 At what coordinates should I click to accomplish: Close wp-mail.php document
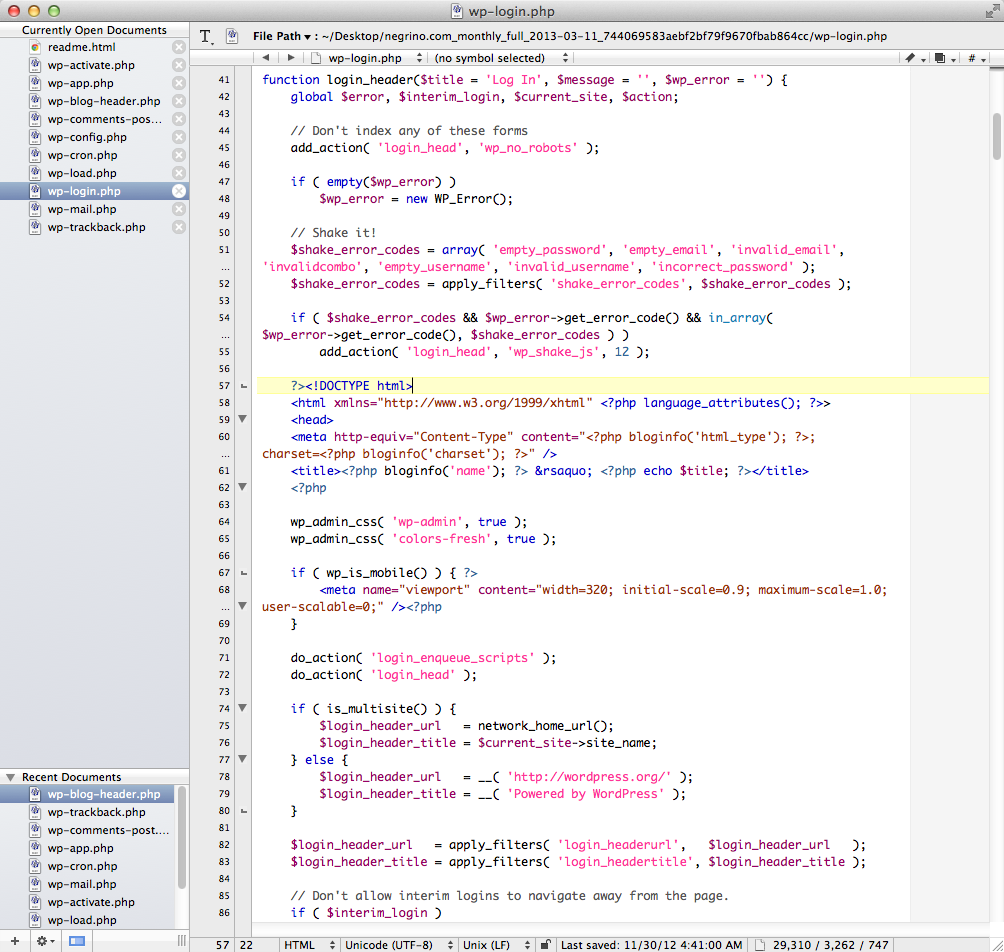[179, 209]
